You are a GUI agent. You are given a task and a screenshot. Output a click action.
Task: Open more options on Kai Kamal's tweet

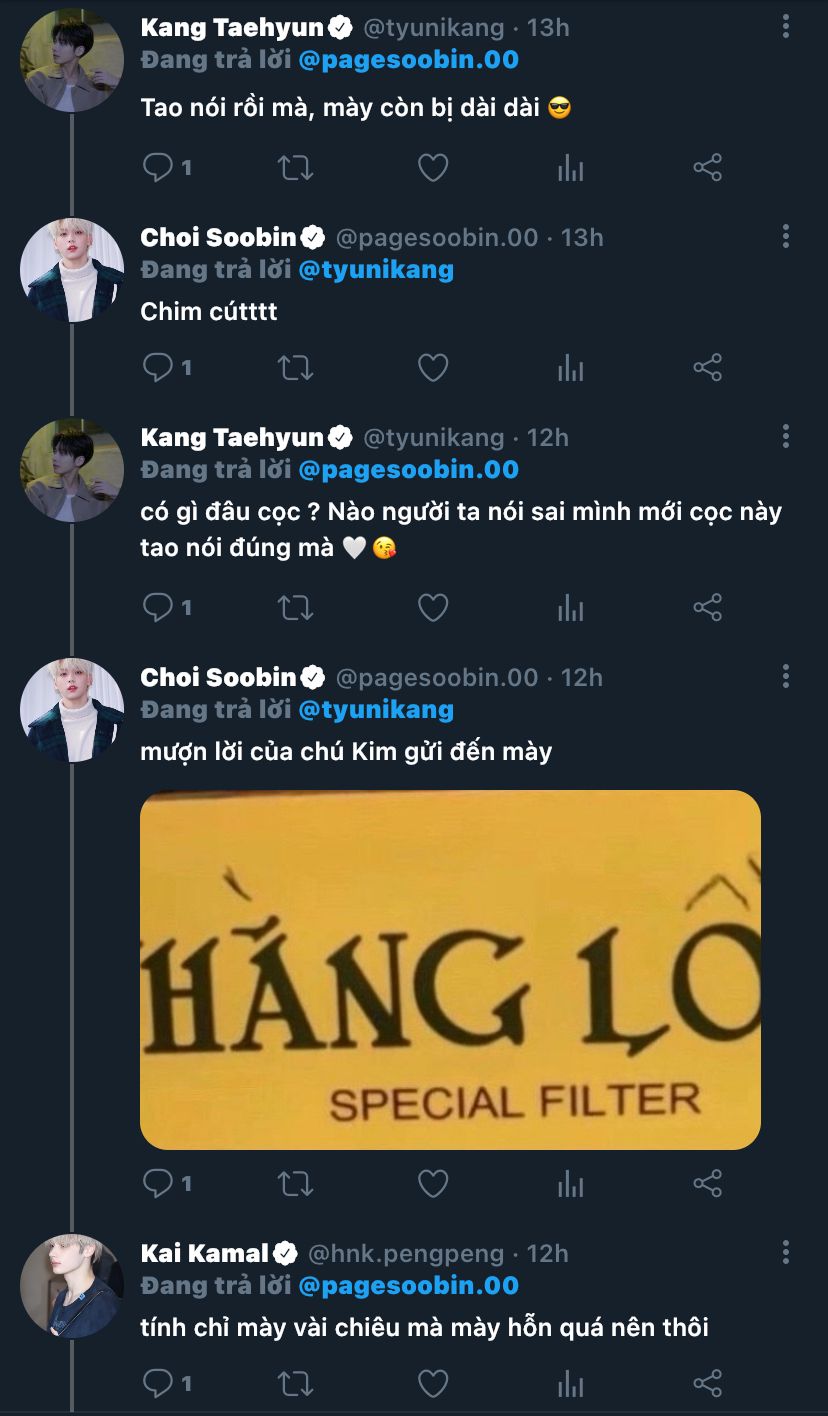coord(786,1252)
